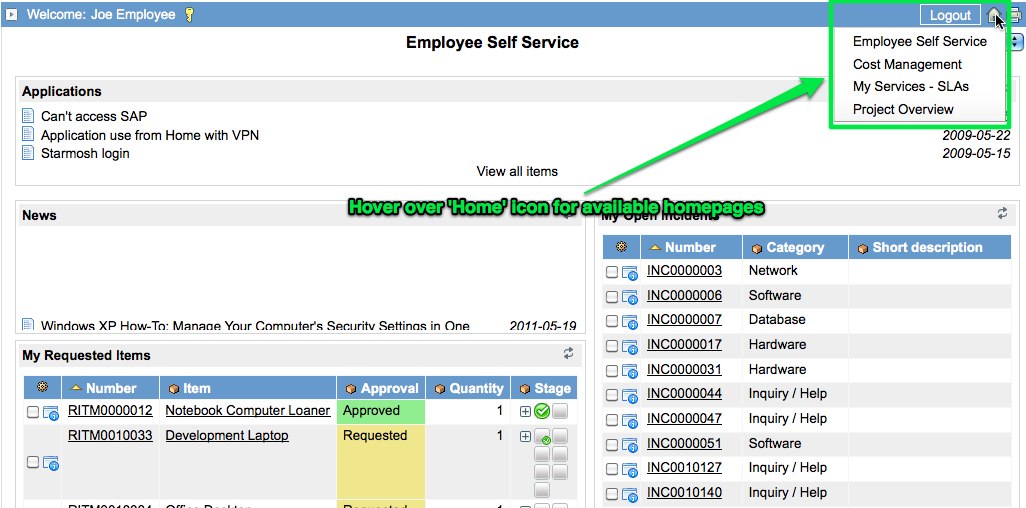The image size is (1026, 508).
Task: Open the gear icon in the incidents table header
Action: pos(621,247)
